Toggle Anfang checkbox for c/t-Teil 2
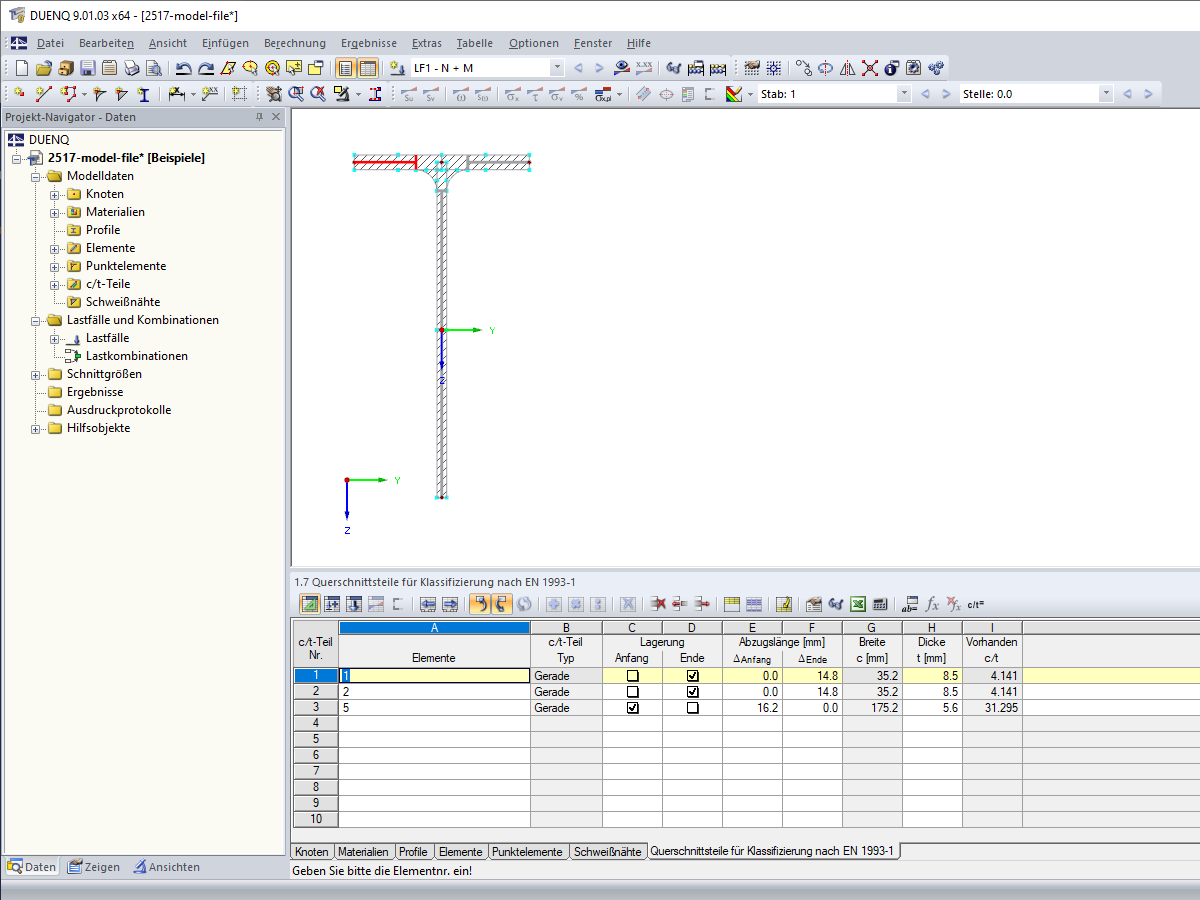 (632, 692)
